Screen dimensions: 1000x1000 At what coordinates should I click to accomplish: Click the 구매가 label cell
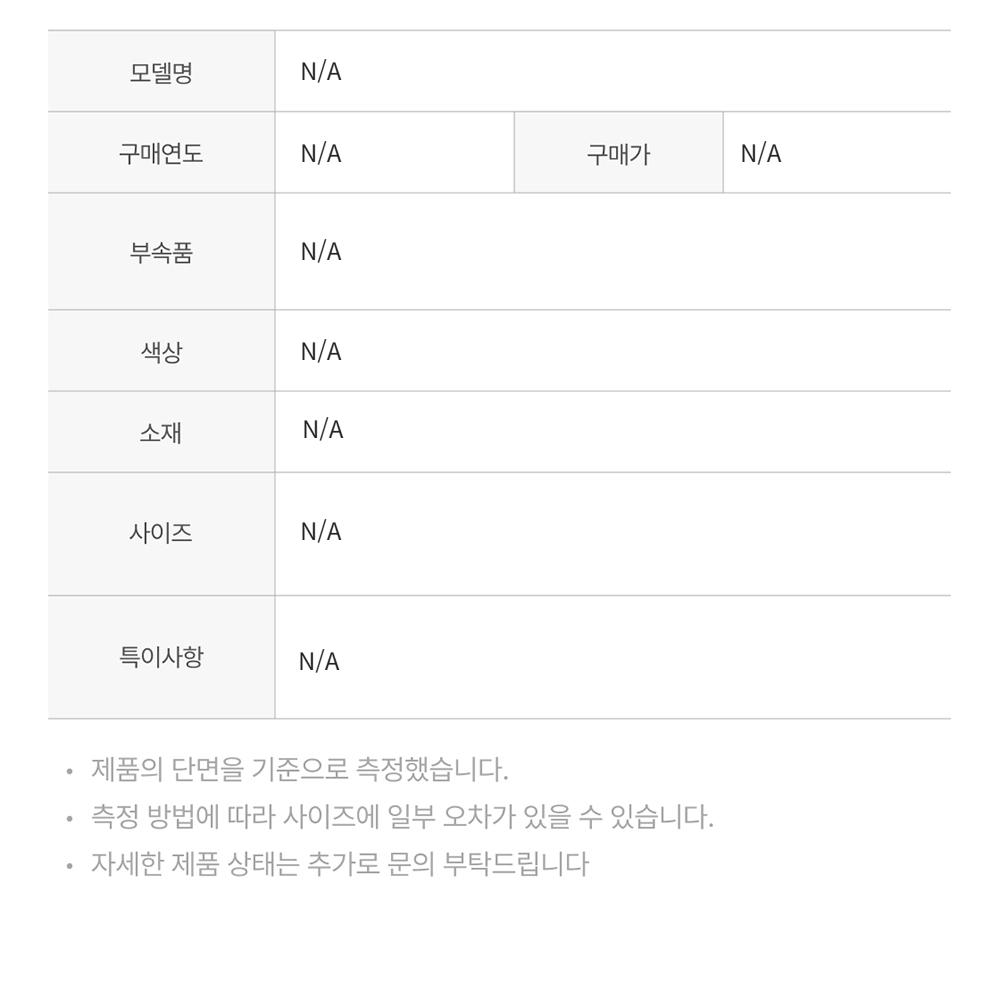pos(619,153)
